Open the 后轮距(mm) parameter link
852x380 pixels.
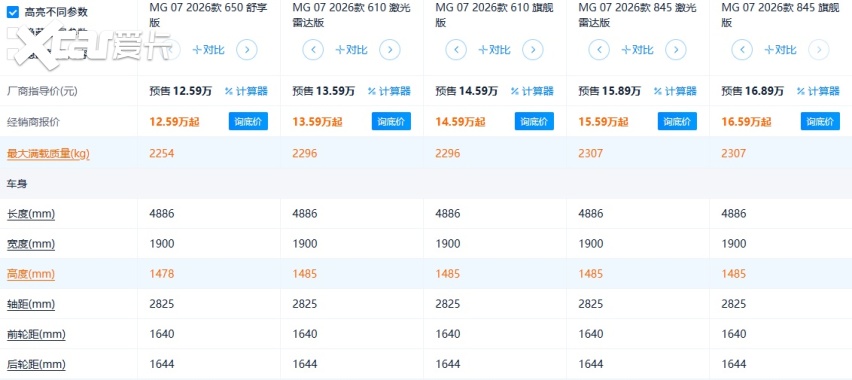coord(36,364)
